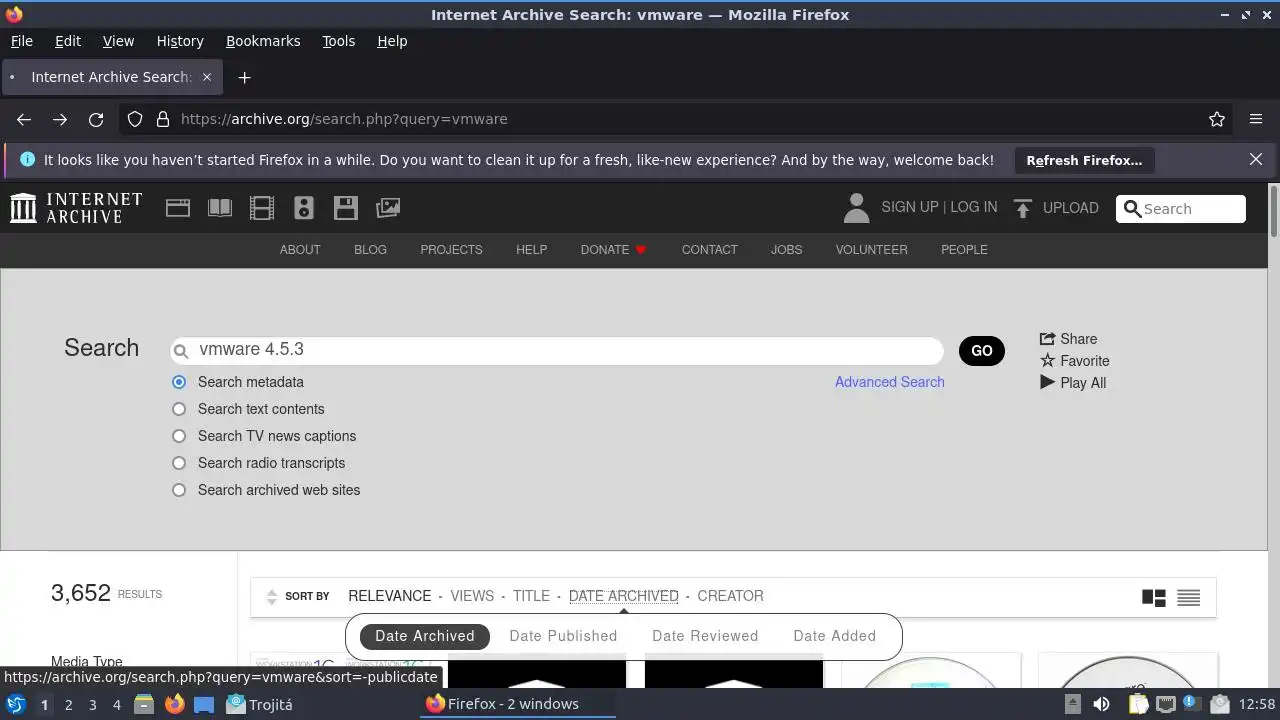Dismiss the Refresh Firefox notification bar

click(1256, 160)
